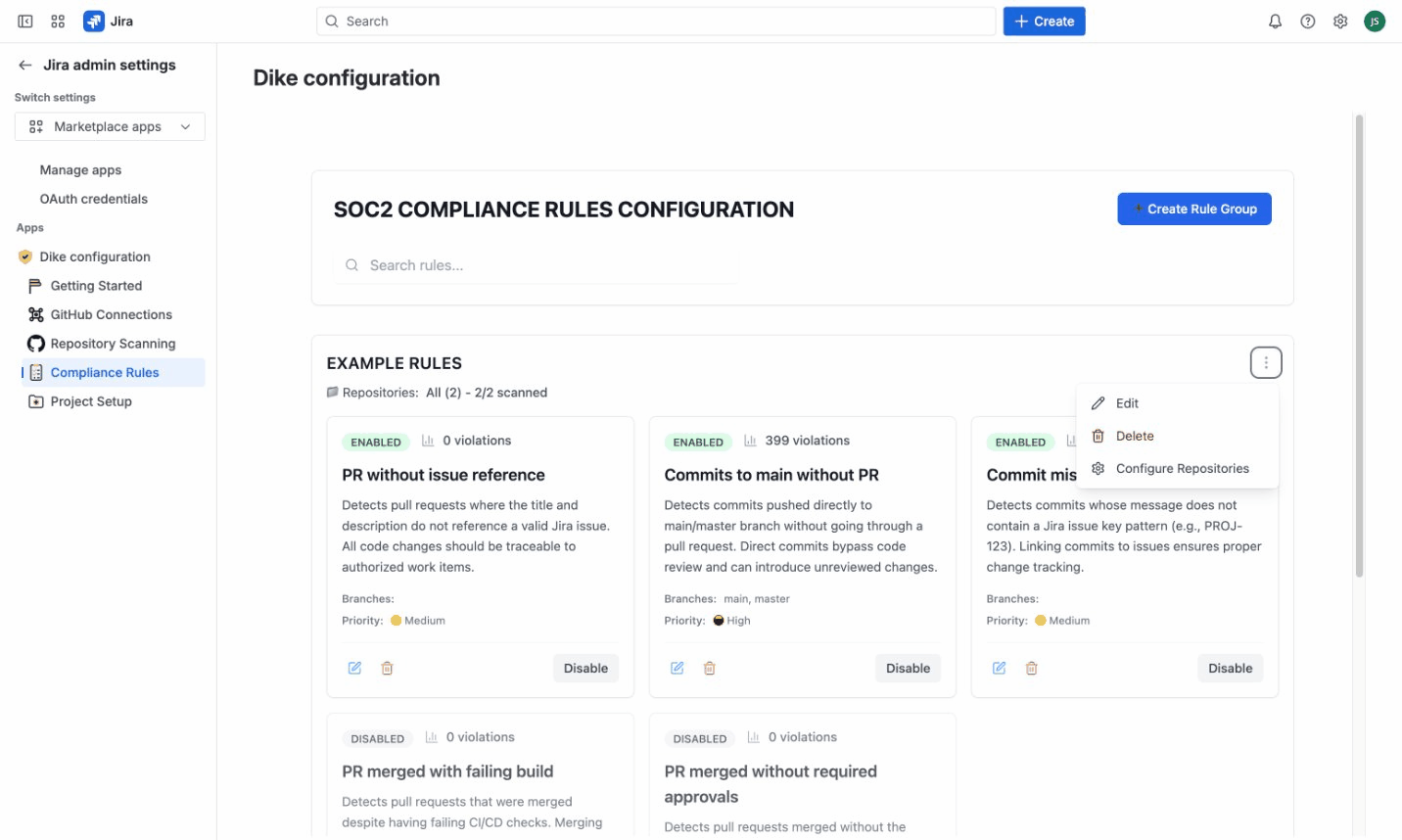Disable the PR without issue reference rule
The image size is (1402, 840).
585,668
